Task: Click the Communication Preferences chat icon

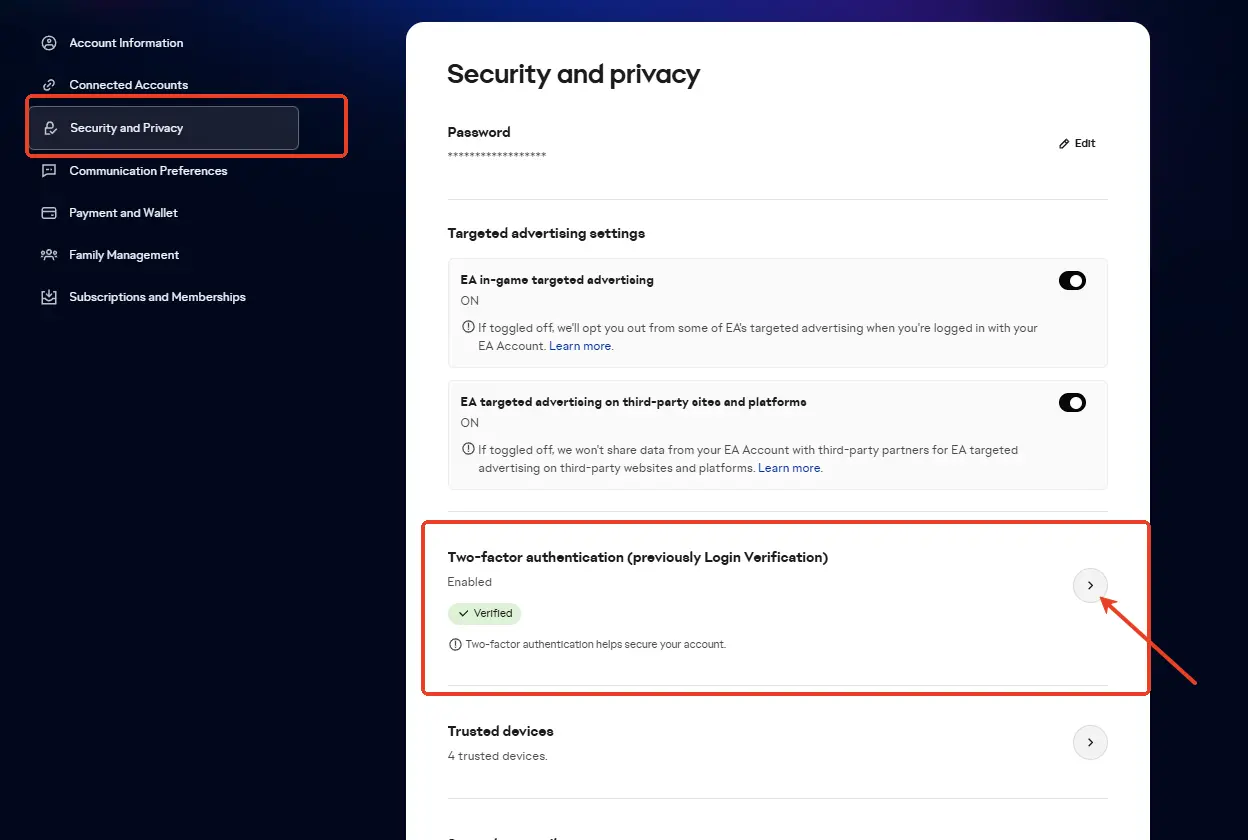Action: point(48,171)
